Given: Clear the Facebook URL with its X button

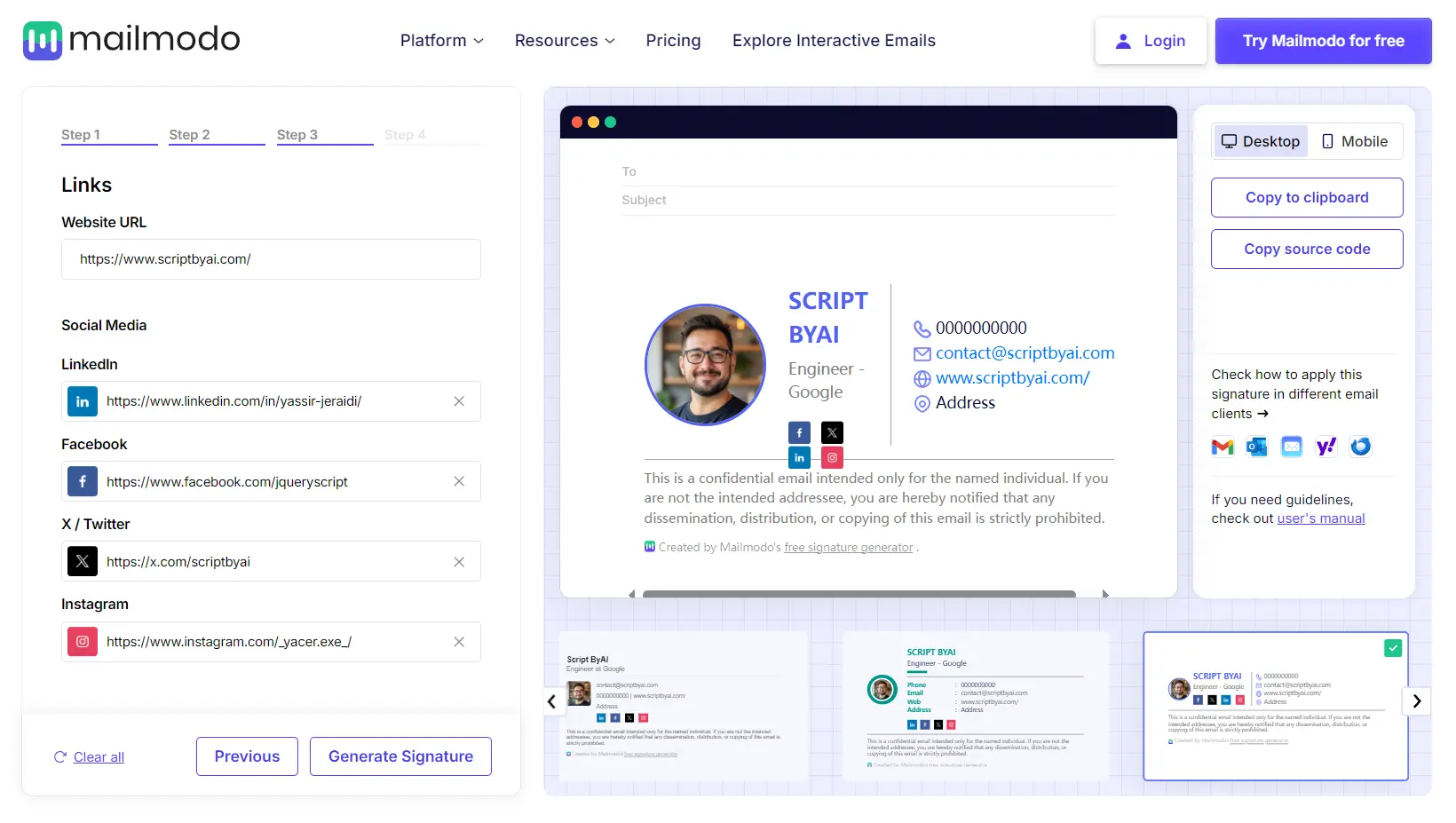Looking at the screenshot, I should pyautogui.click(x=459, y=481).
